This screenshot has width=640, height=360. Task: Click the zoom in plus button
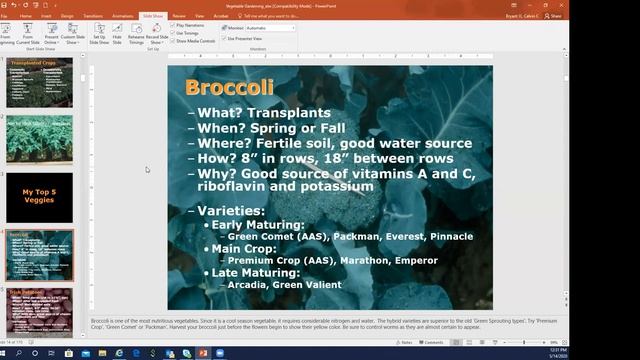tap(544, 342)
